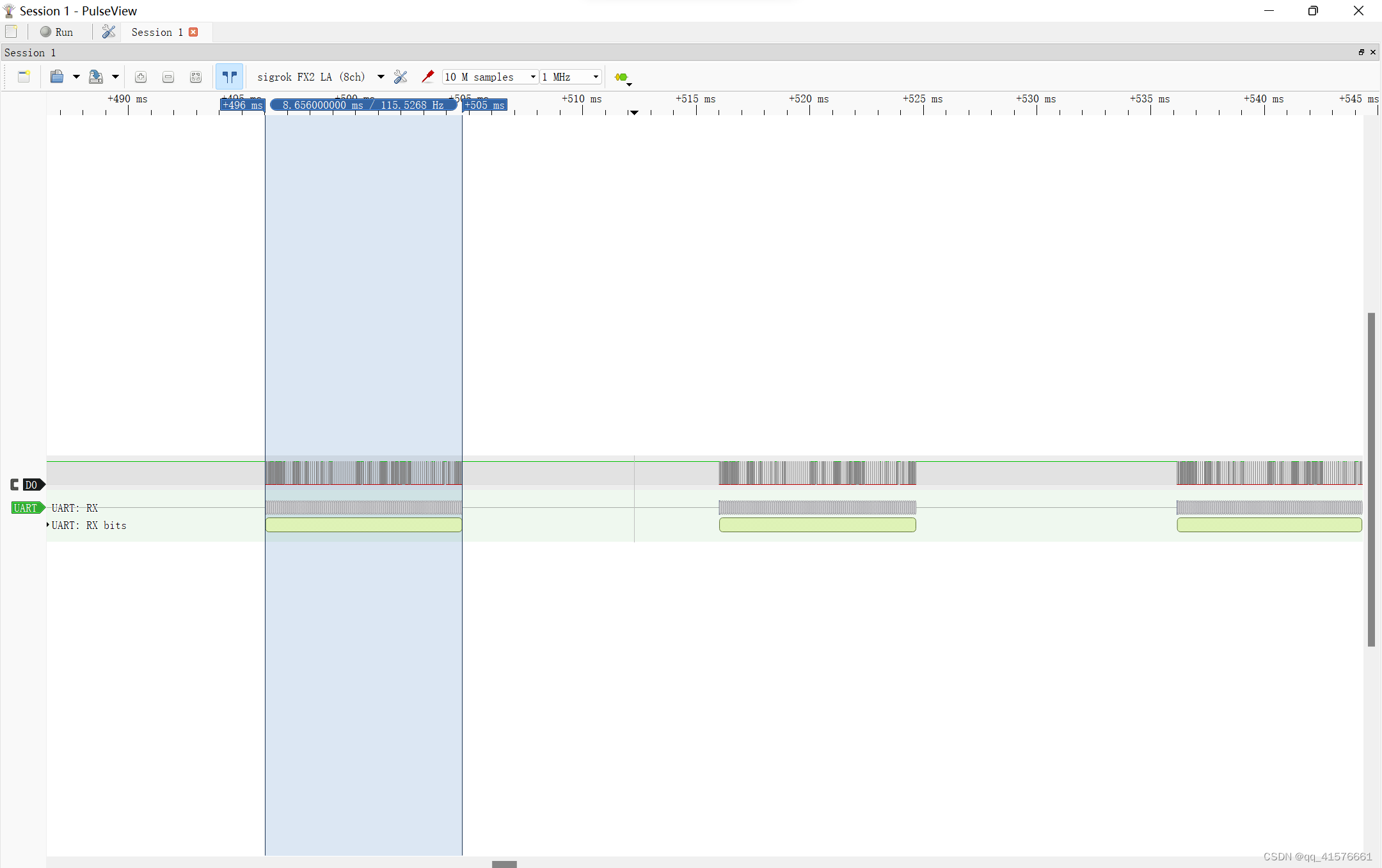Toggle the show cursors button
Screen dimensions: 1382x868
tap(229, 76)
